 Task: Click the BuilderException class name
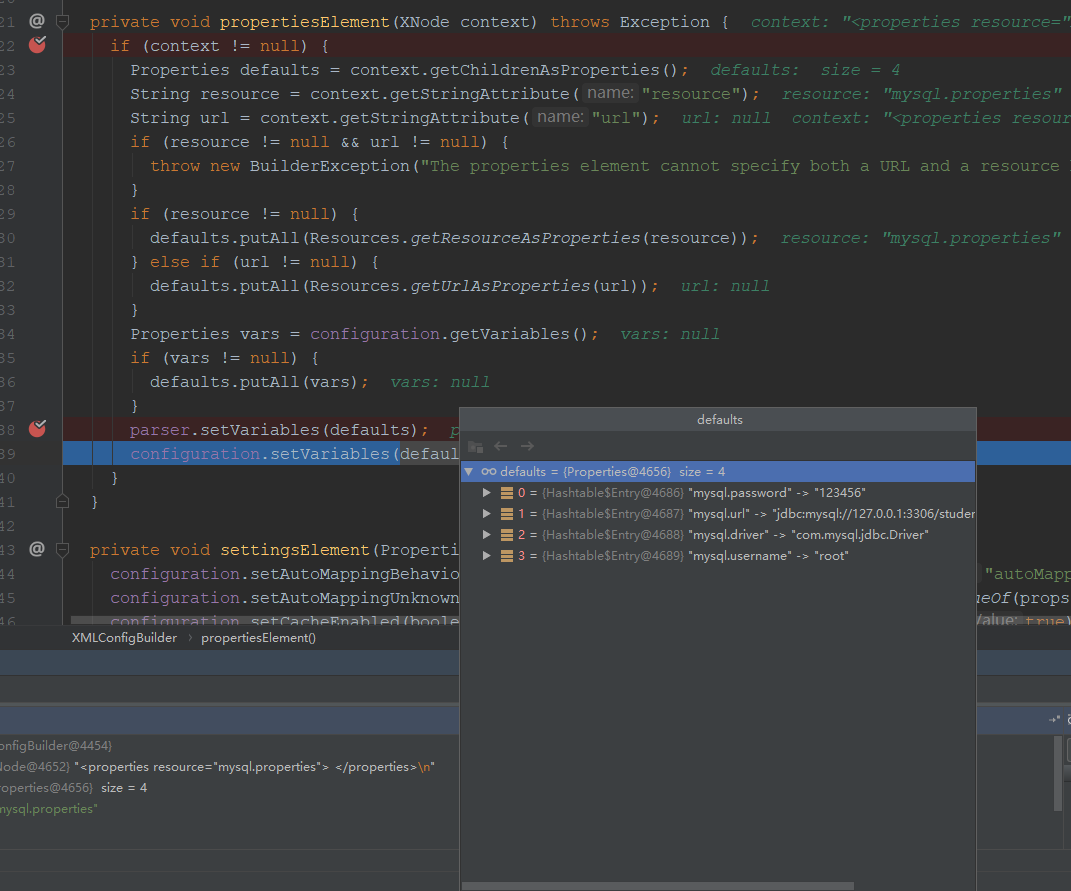[330, 166]
